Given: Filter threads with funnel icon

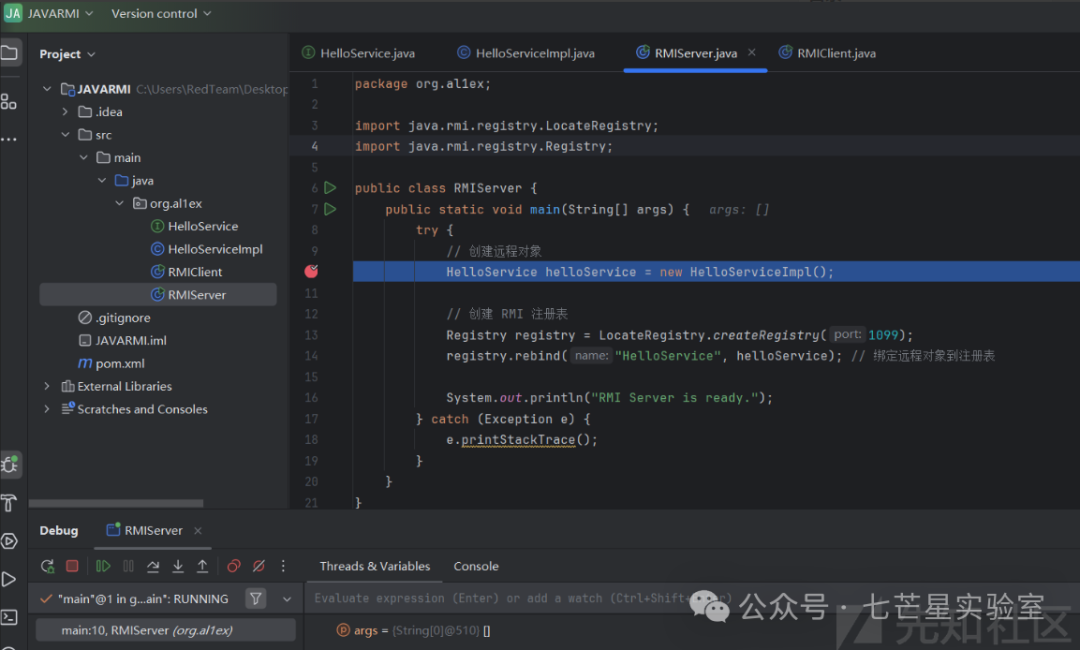Looking at the screenshot, I should [x=256, y=598].
